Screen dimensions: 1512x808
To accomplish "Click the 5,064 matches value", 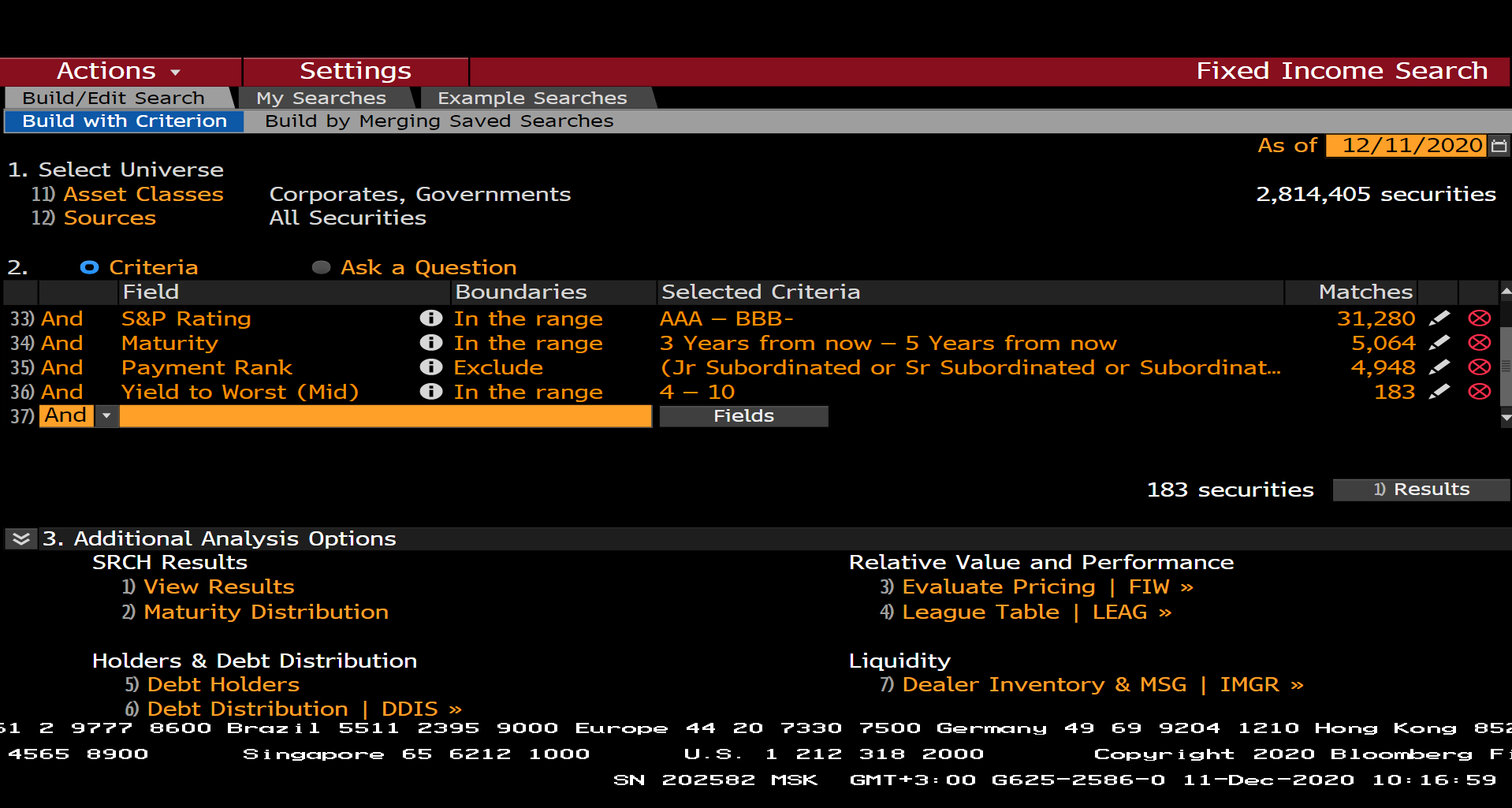I will pyautogui.click(x=1384, y=343).
